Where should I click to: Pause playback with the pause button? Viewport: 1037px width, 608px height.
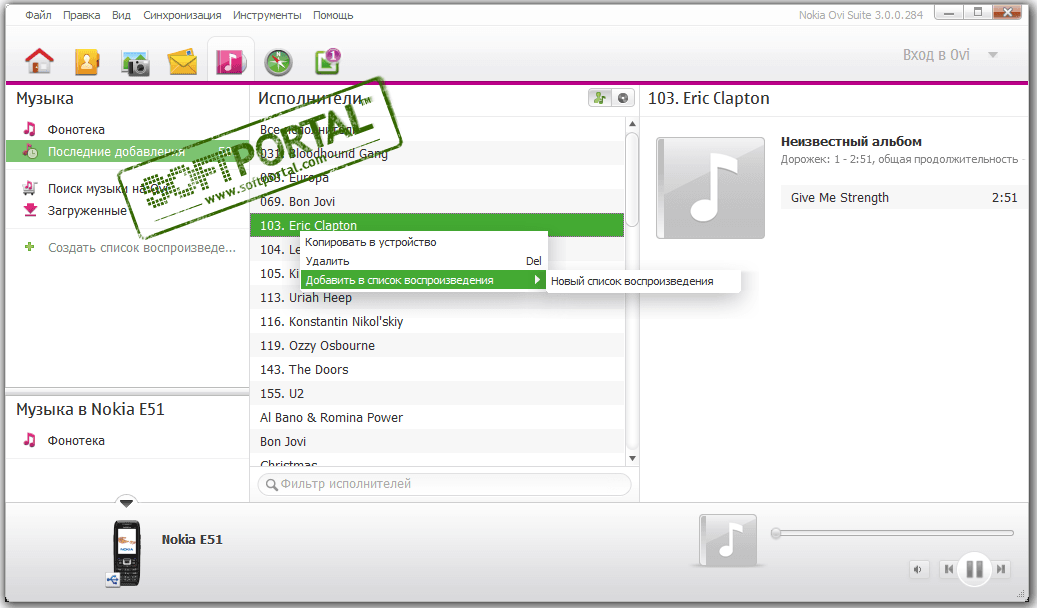click(974, 568)
